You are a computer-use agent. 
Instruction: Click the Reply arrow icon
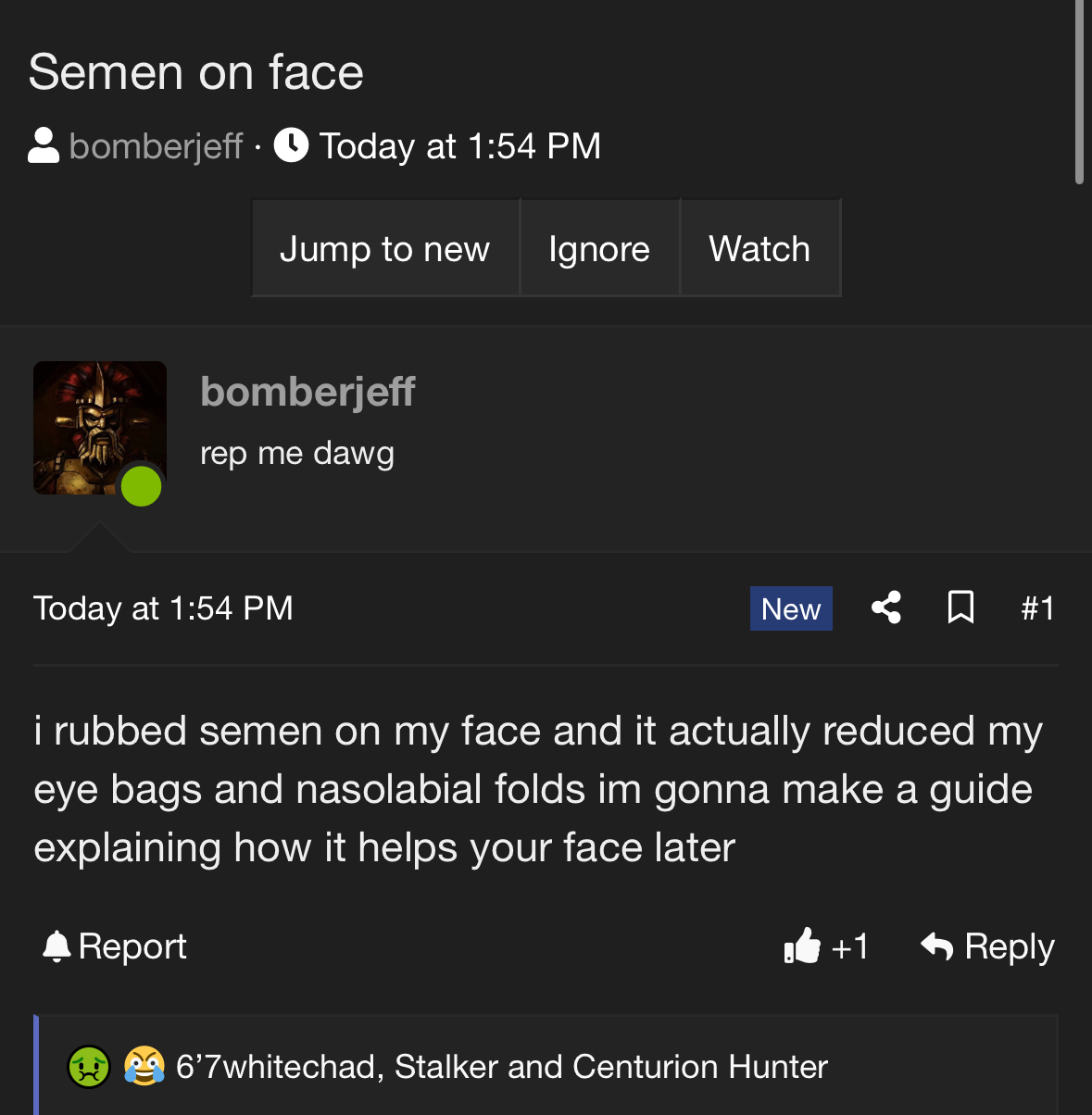[936, 946]
